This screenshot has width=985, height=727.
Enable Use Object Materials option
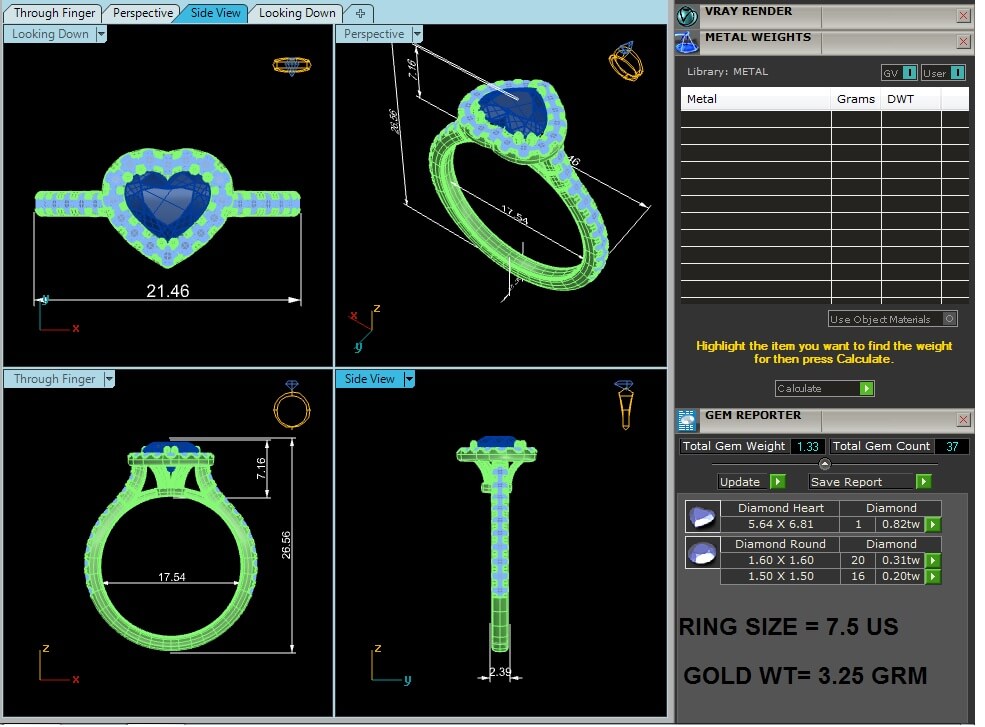949,319
